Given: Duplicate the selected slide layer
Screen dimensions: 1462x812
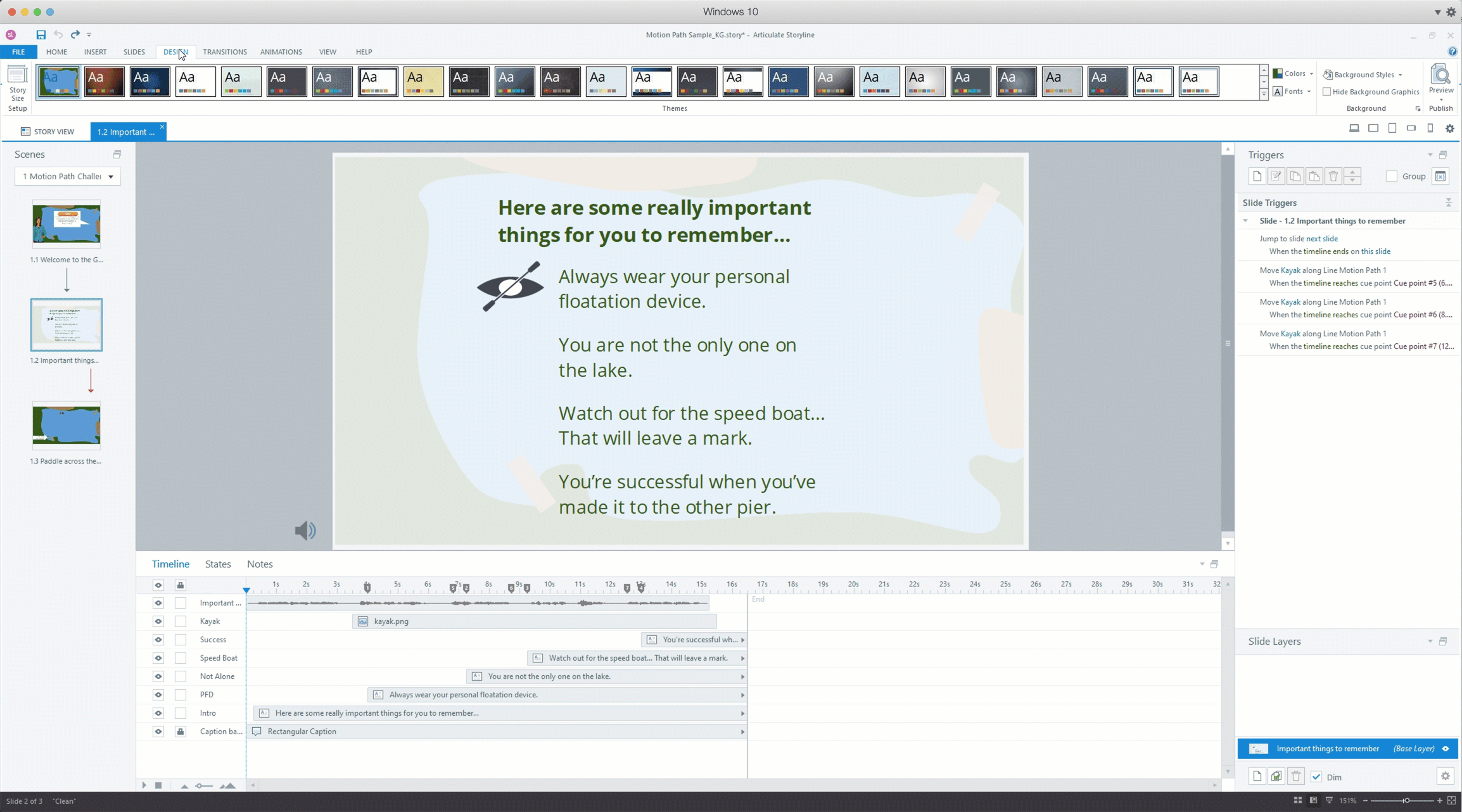Looking at the screenshot, I should pyautogui.click(x=1276, y=777).
